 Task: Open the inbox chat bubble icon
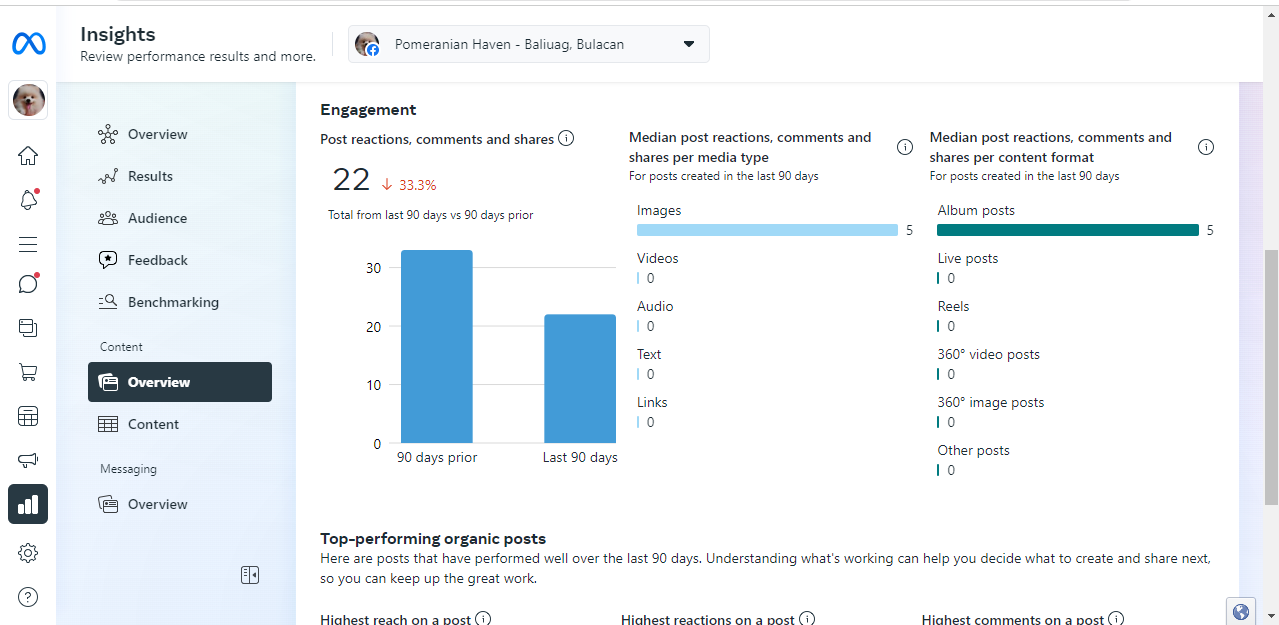(28, 284)
